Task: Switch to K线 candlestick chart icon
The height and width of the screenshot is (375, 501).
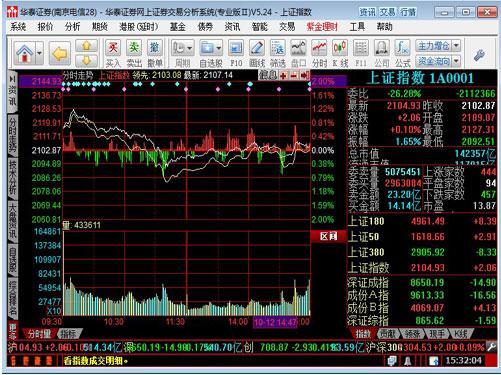Action: (340, 53)
